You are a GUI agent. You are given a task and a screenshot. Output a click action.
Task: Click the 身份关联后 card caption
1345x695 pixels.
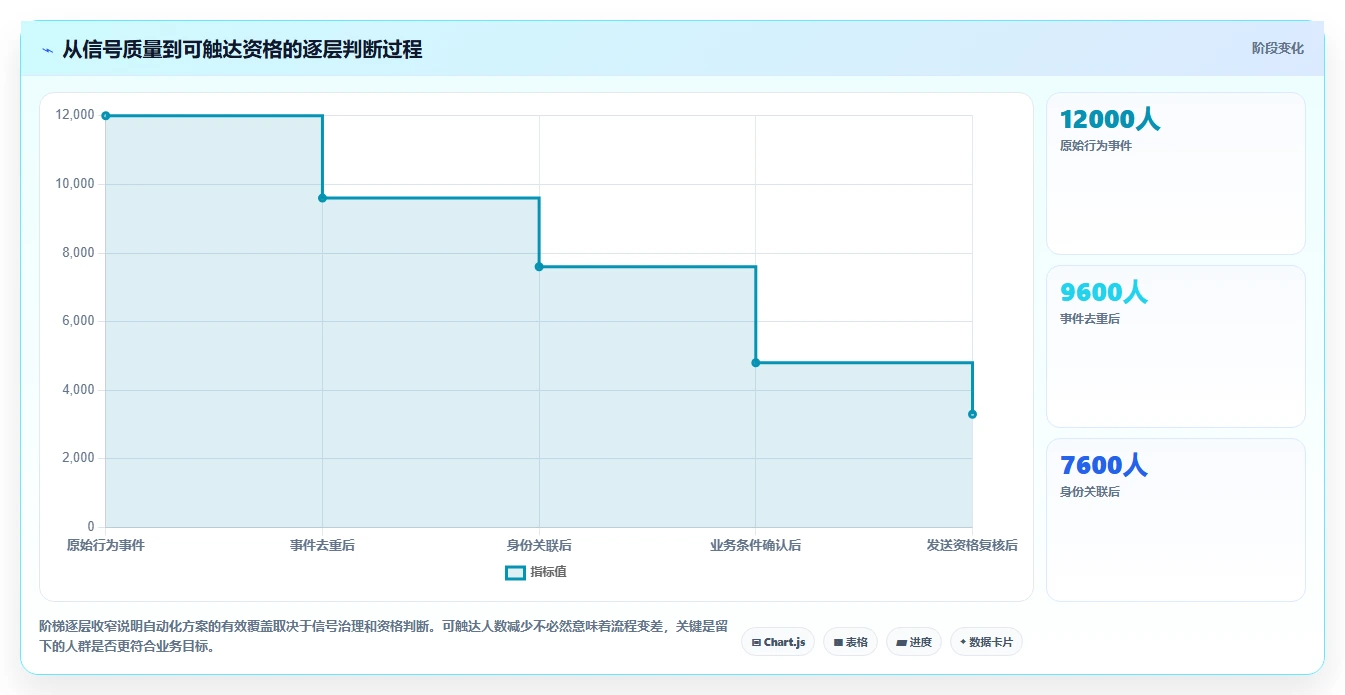point(1090,492)
